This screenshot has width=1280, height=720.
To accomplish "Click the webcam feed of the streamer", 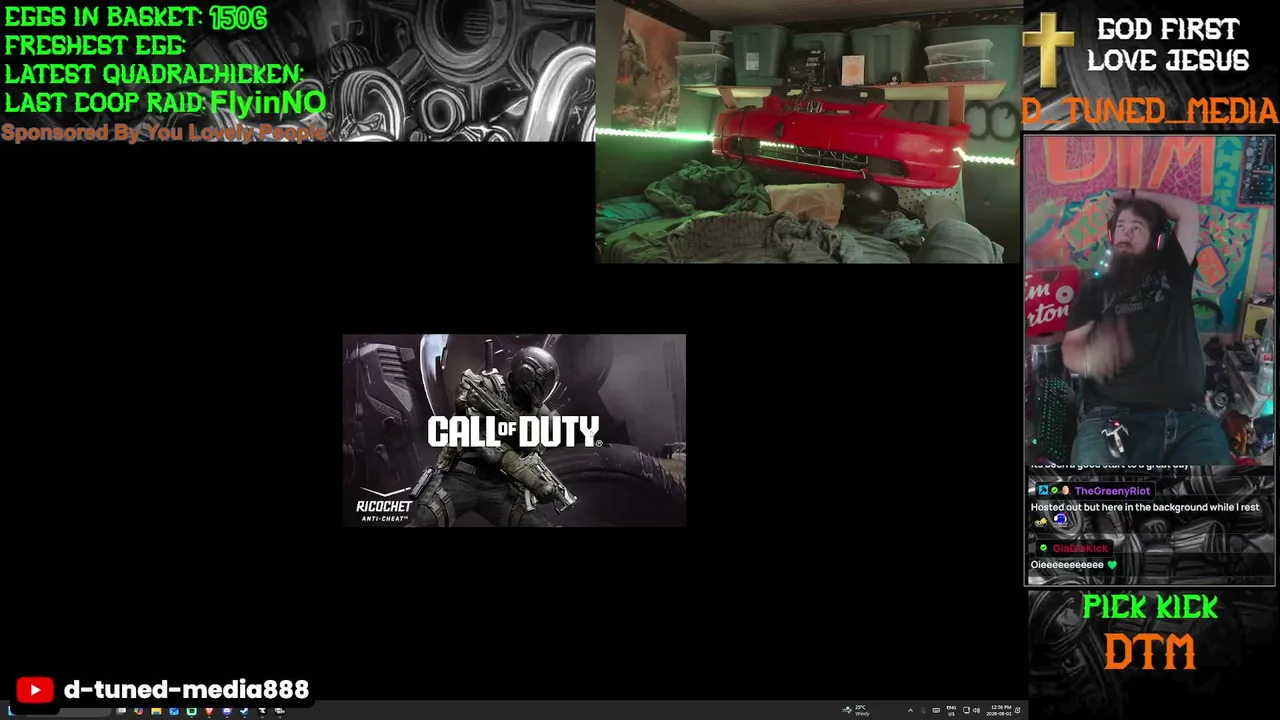I will 1150,299.
